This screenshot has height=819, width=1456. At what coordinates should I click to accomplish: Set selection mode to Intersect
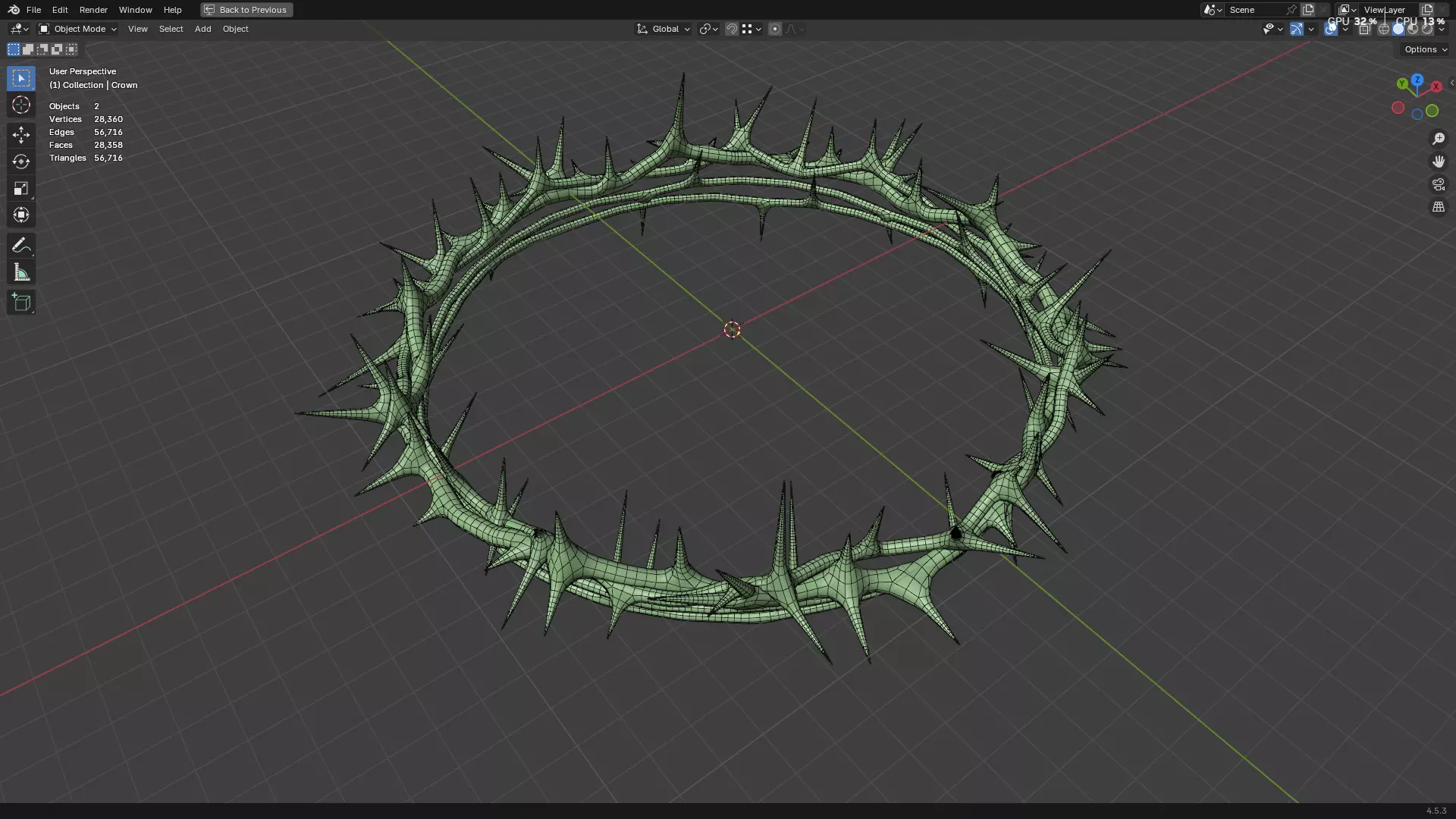tap(71, 49)
